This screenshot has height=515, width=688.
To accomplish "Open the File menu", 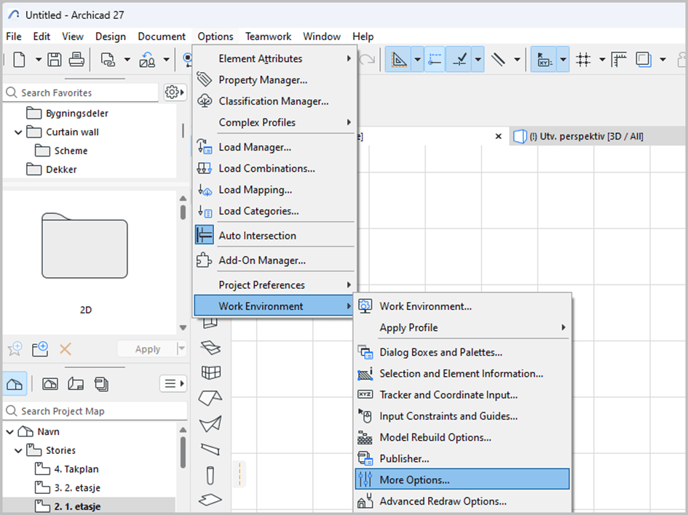I will click(x=14, y=36).
